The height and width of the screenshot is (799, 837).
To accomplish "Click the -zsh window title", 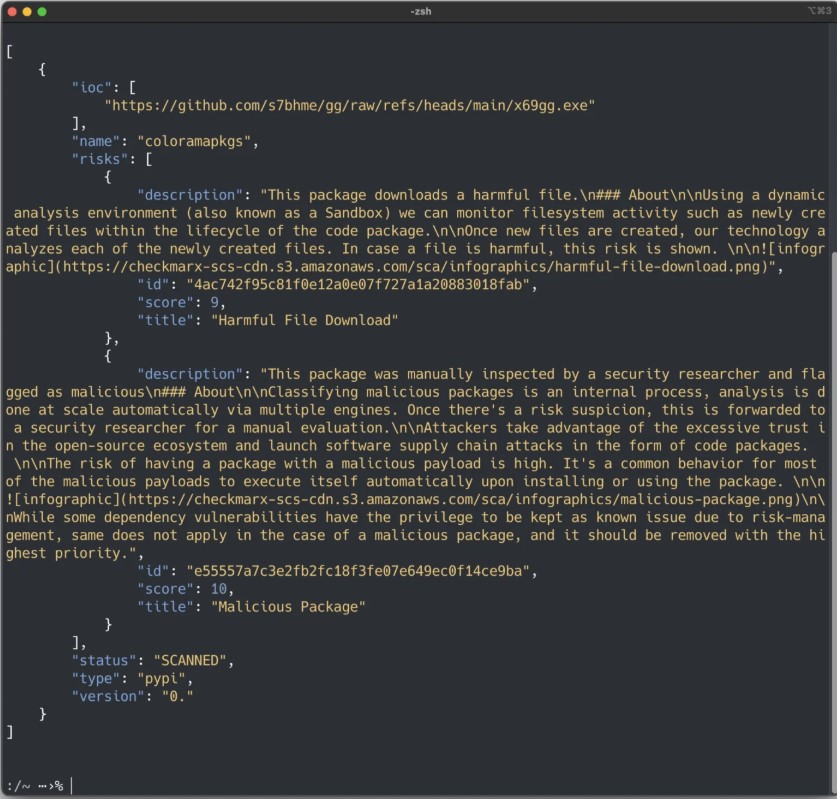I will point(420,11).
